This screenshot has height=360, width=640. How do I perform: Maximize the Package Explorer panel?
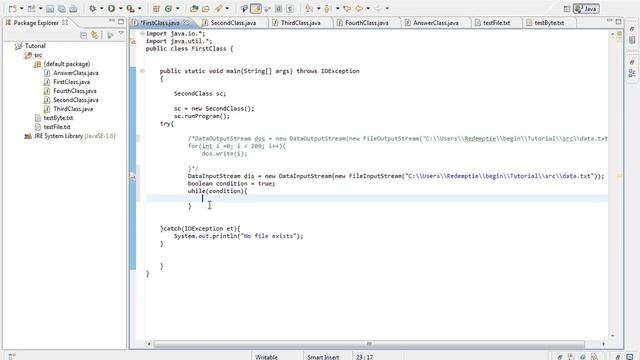pyautogui.click(x=121, y=21)
